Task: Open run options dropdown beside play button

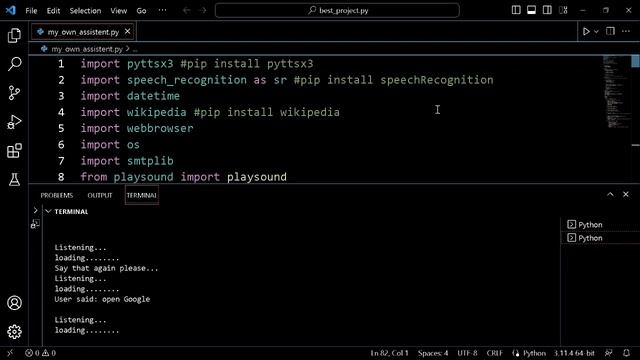Action: tap(596, 31)
